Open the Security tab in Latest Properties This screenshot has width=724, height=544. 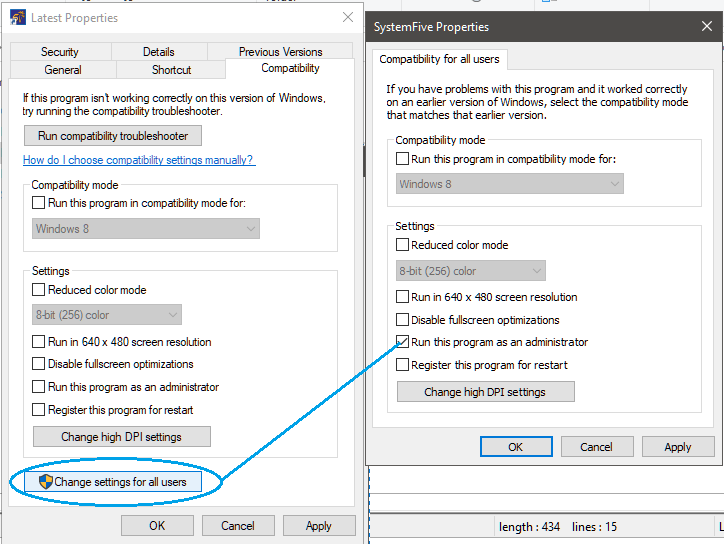[x=60, y=52]
